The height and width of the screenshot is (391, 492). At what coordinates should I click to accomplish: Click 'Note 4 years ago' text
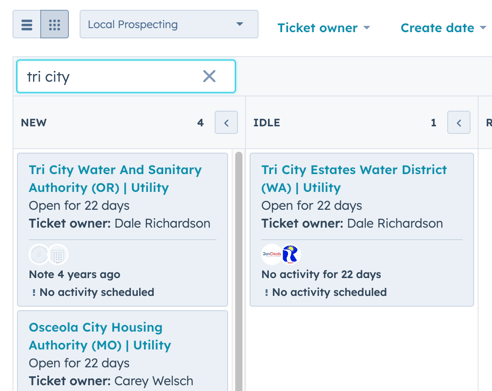click(75, 274)
